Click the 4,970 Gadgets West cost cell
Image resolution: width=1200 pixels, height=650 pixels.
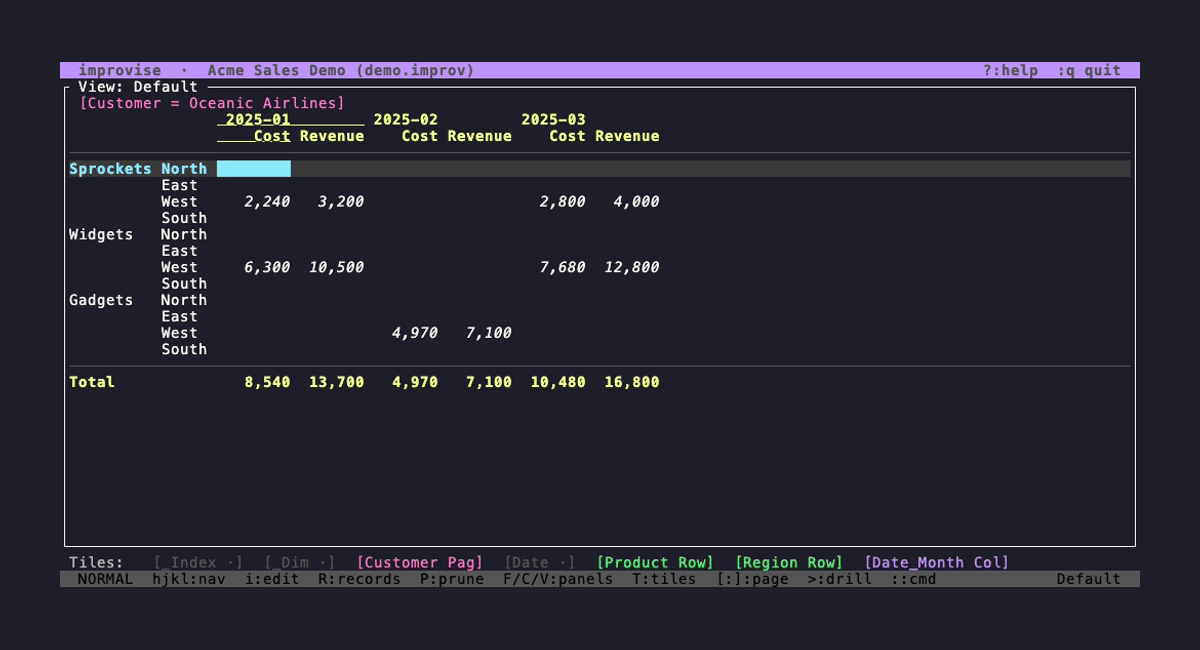coord(414,333)
